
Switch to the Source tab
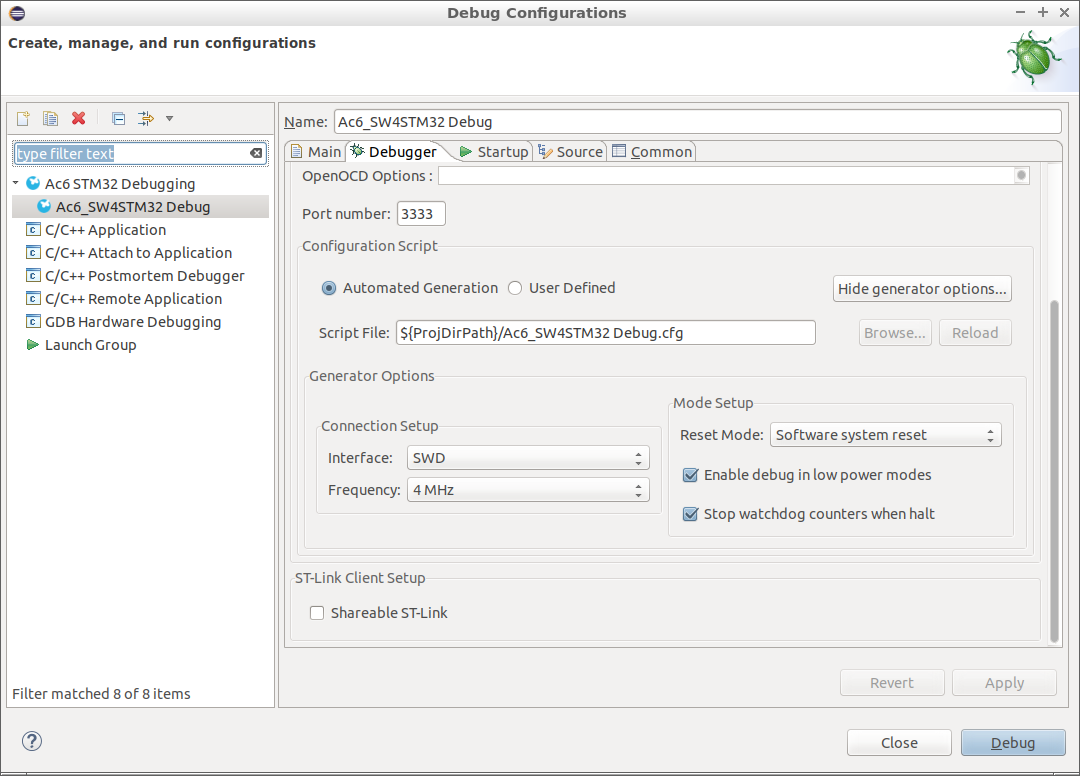(570, 152)
